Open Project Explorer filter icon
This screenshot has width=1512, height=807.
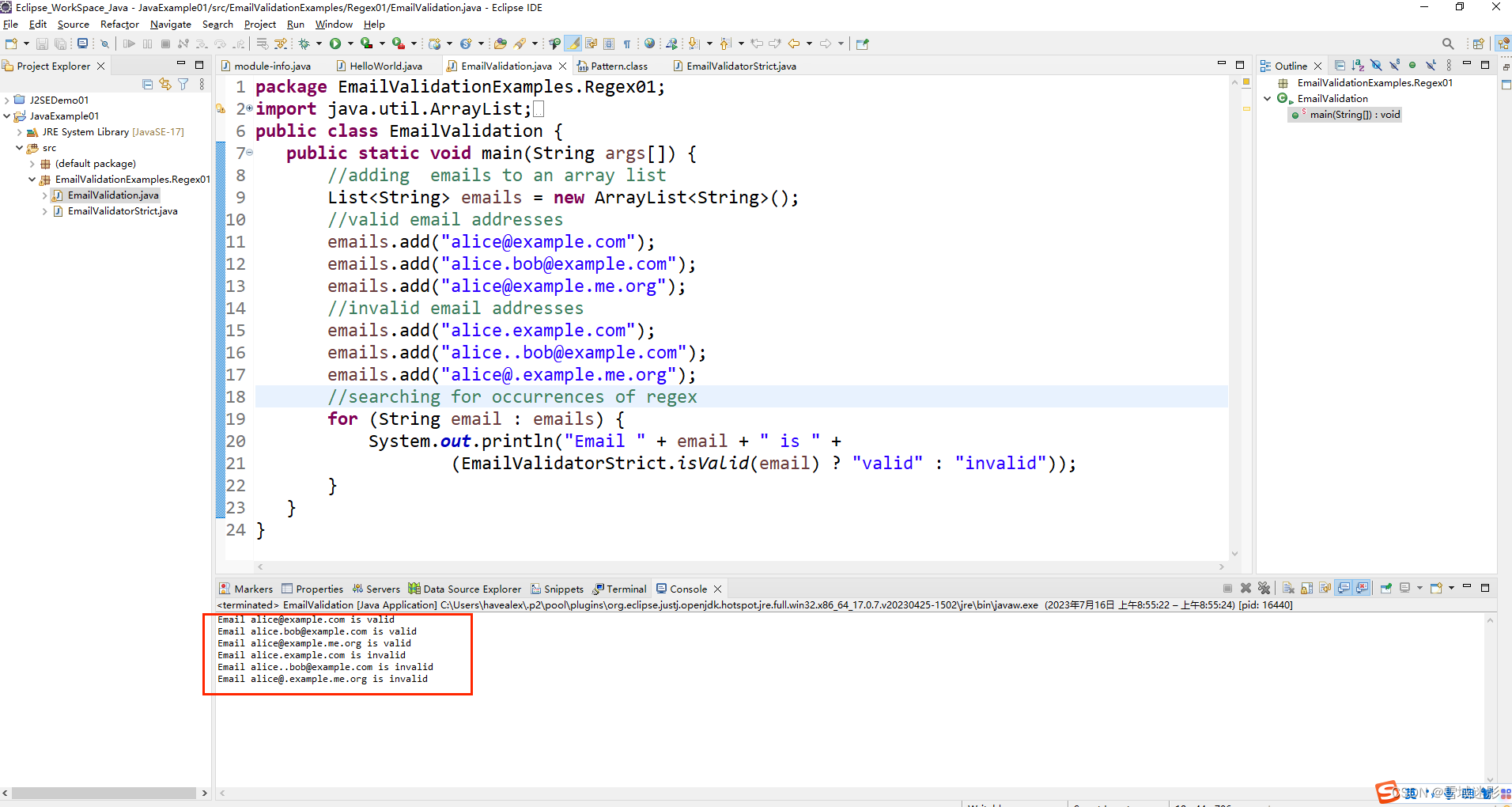pos(183,84)
